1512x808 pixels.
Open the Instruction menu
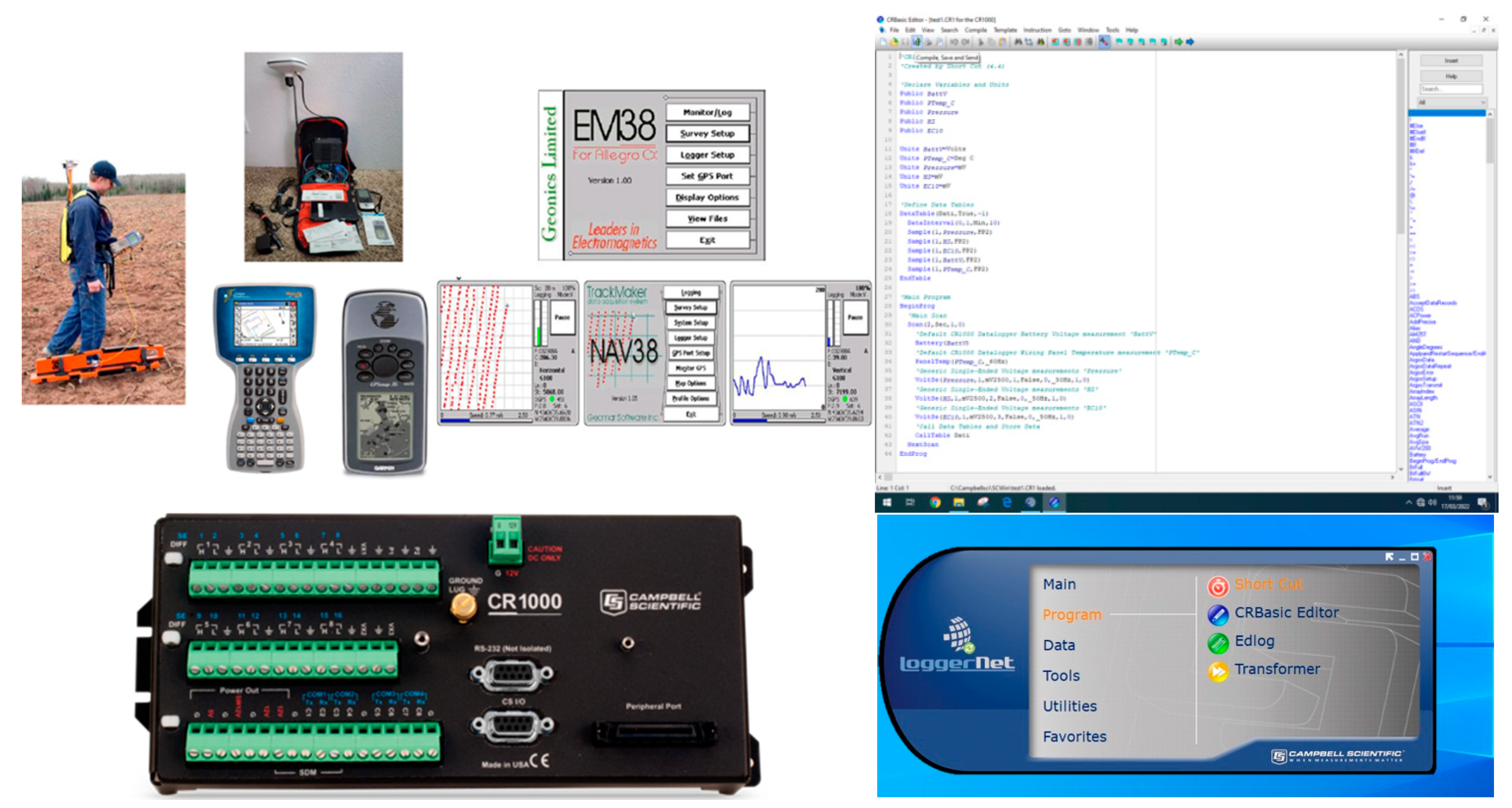point(1037,30)
